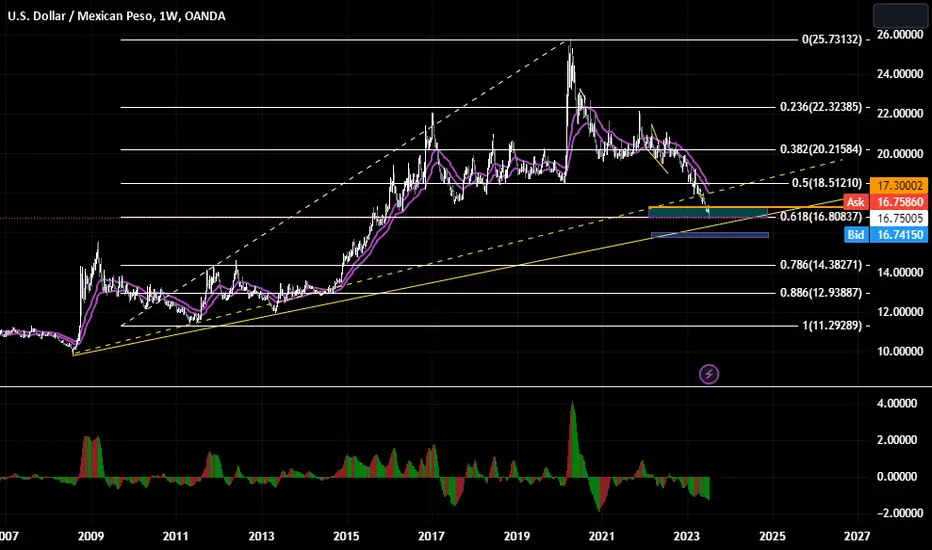Select the dark blue rectangle zone below 16

(710, 235)
